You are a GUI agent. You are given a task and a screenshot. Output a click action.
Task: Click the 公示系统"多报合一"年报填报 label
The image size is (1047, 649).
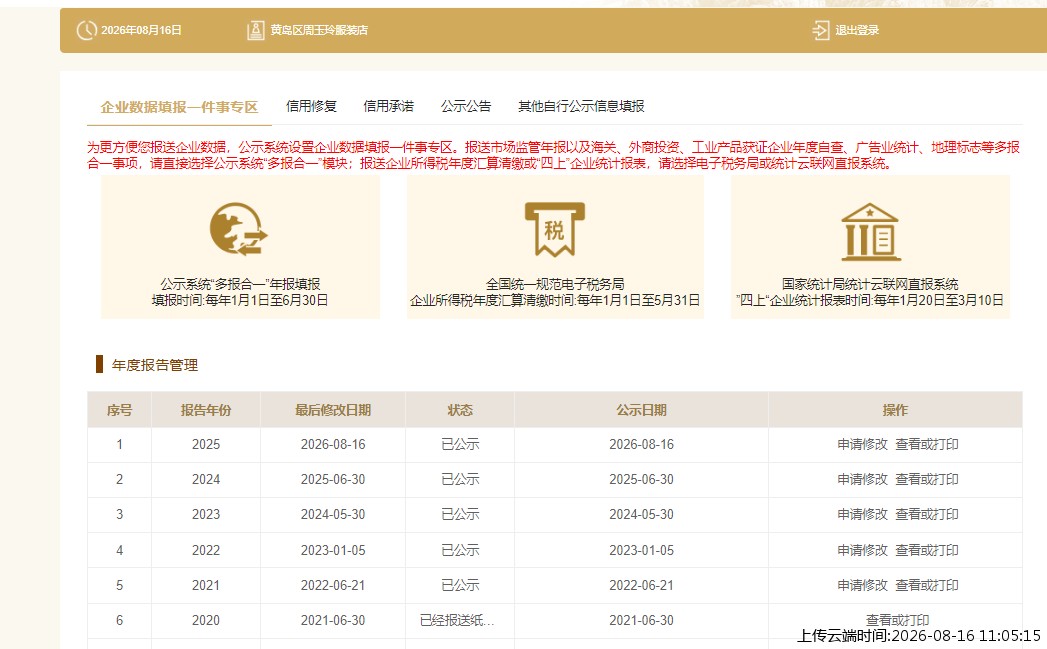[240, 284]
